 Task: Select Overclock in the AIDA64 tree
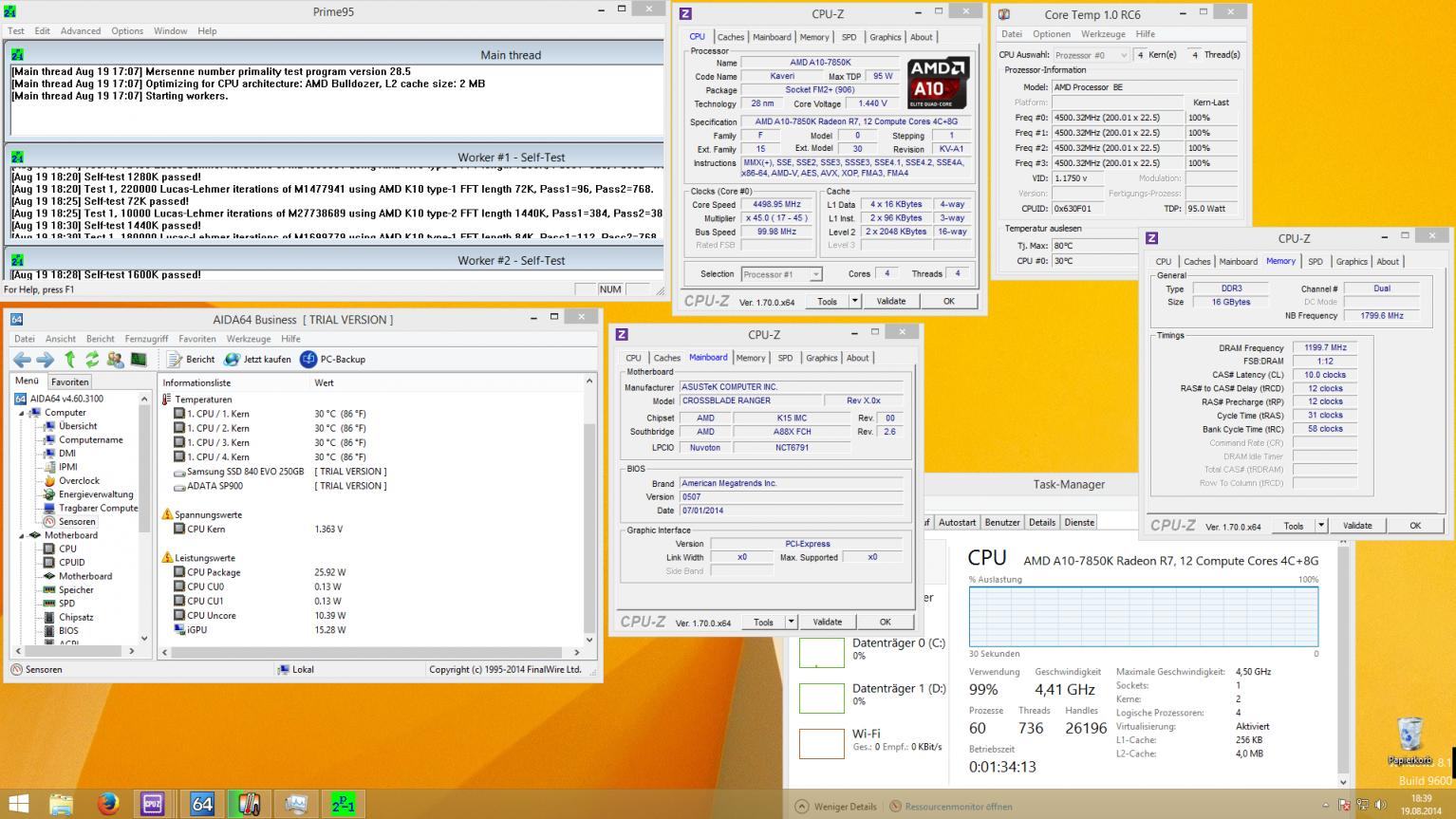click(x=79, y=480)
